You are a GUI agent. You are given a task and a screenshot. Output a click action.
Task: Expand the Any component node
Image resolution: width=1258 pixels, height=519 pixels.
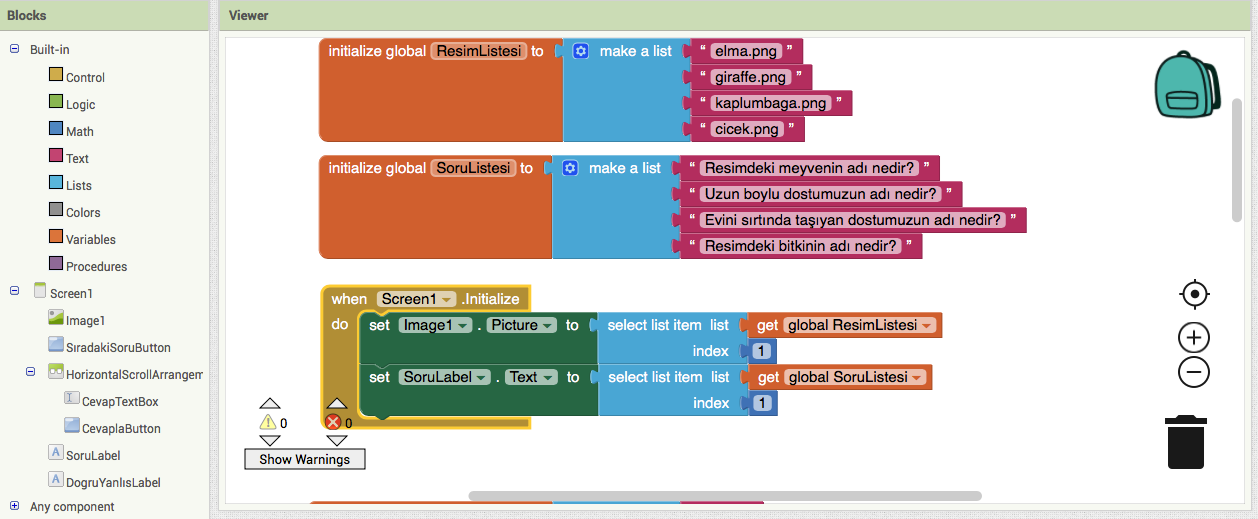pos(15,506)
